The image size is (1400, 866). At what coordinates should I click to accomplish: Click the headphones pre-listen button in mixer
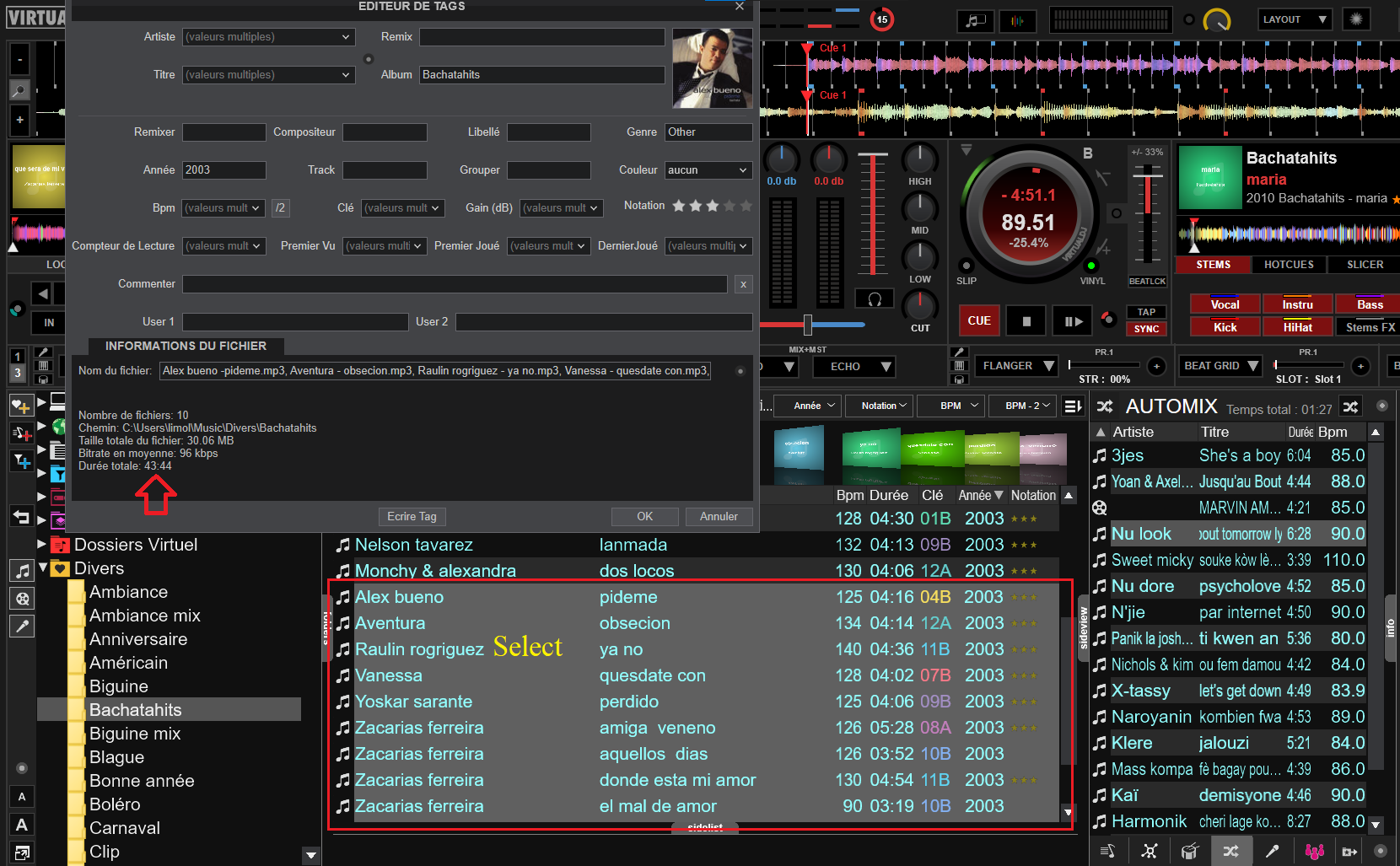[875, 299]
